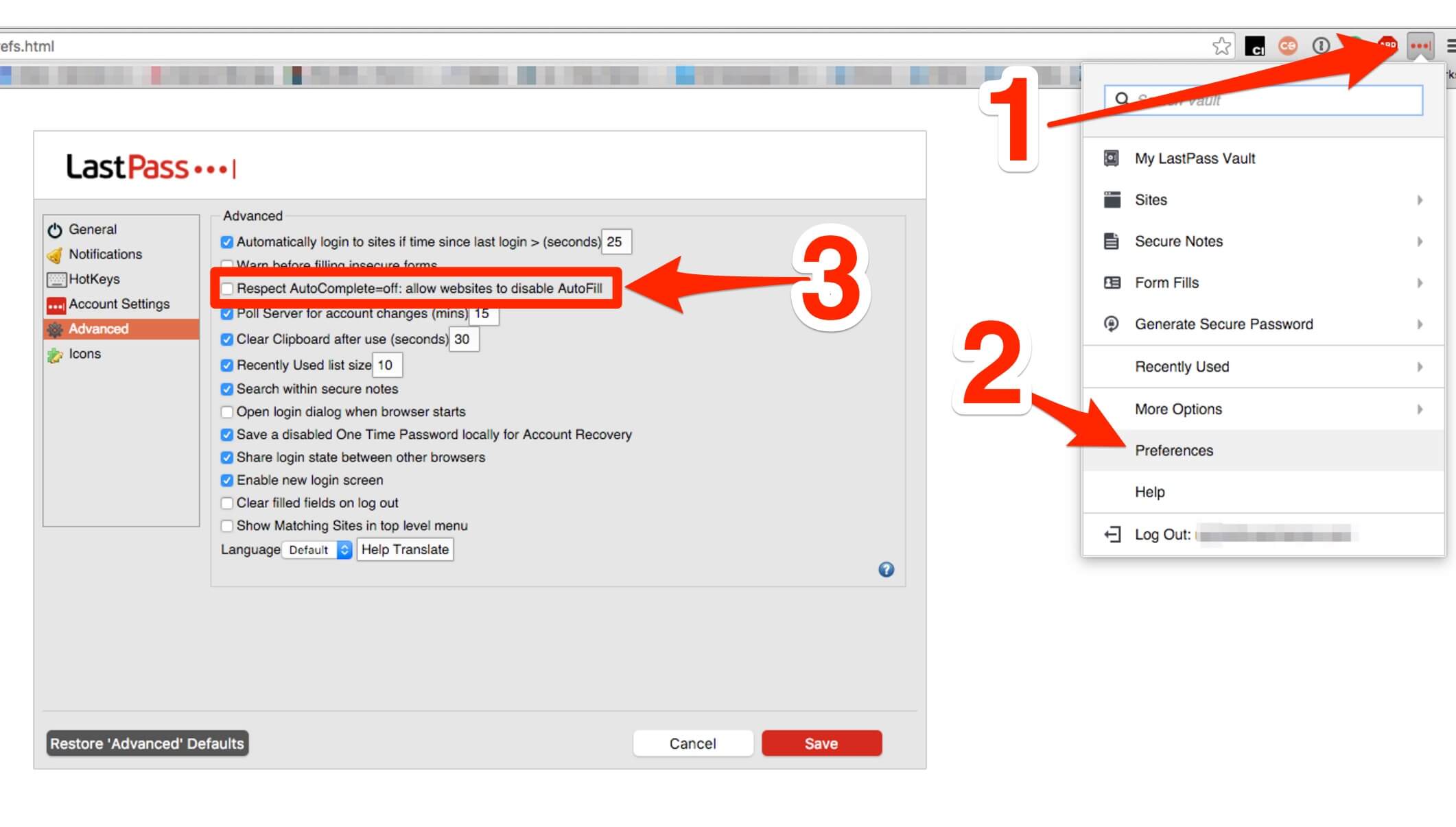1456x827 pixels.
Task: Click the Secure Notes document icon
Action: pyautogui.click(x=1111, y=241)
